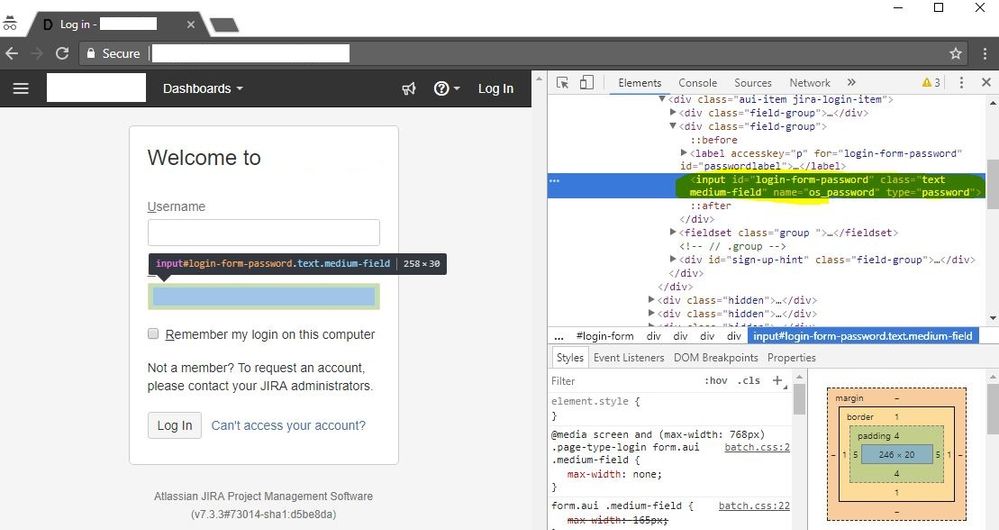Switch to the Network tab
Screen dimensions: 999x530
tap(810, 83)
